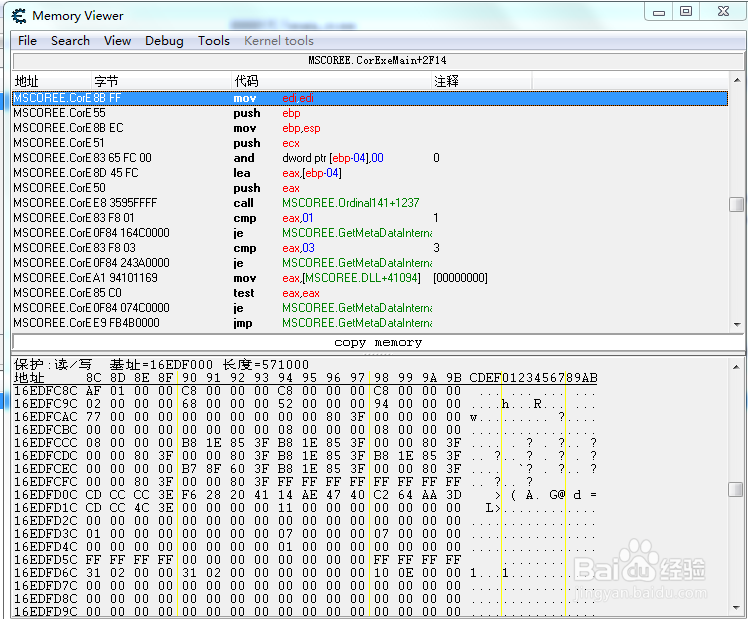
Task: Select the test eax,eax row
Action: pyautogui.click(x=370, y=293)
